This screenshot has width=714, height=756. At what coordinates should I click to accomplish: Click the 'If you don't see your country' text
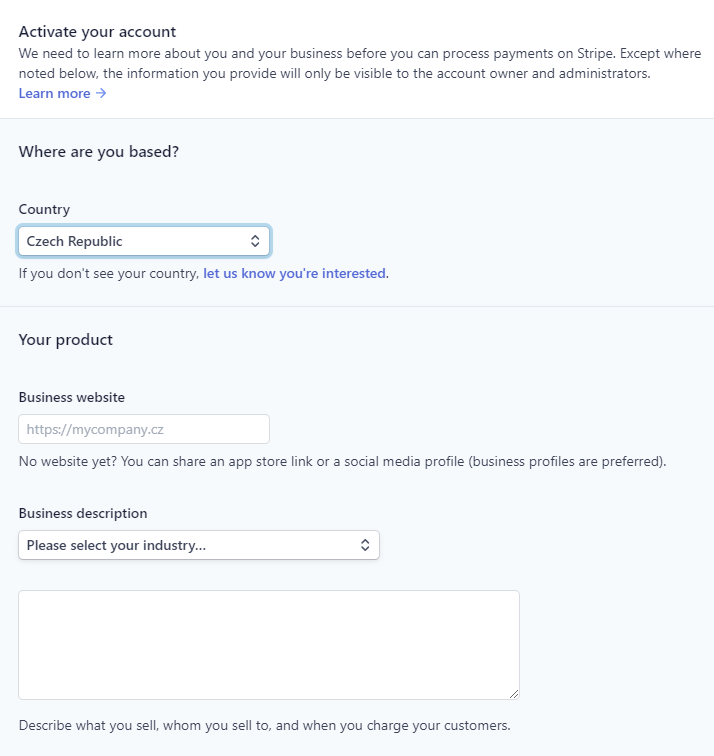[109, 273]
